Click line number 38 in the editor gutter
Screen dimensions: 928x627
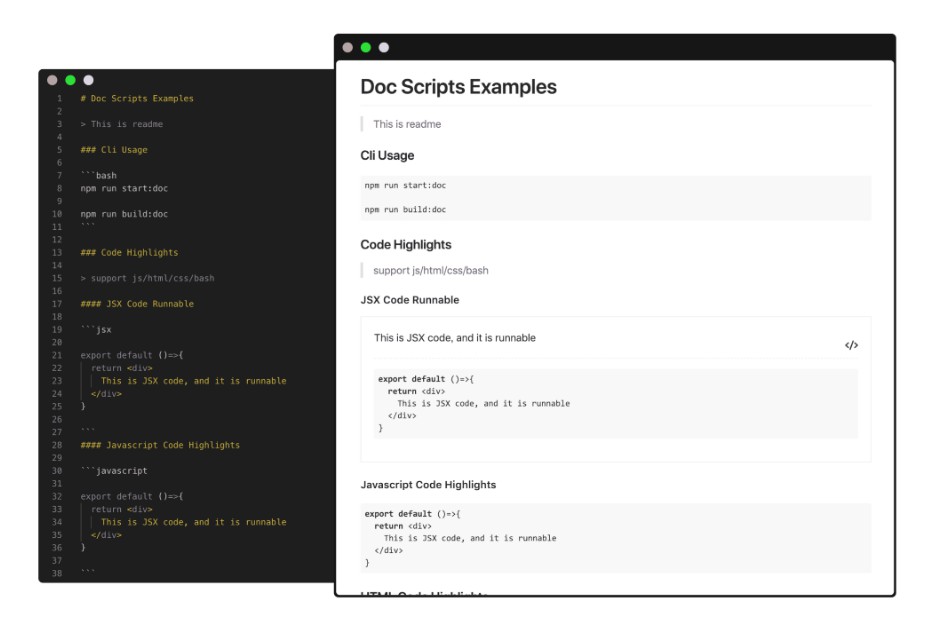coord(57,573)
